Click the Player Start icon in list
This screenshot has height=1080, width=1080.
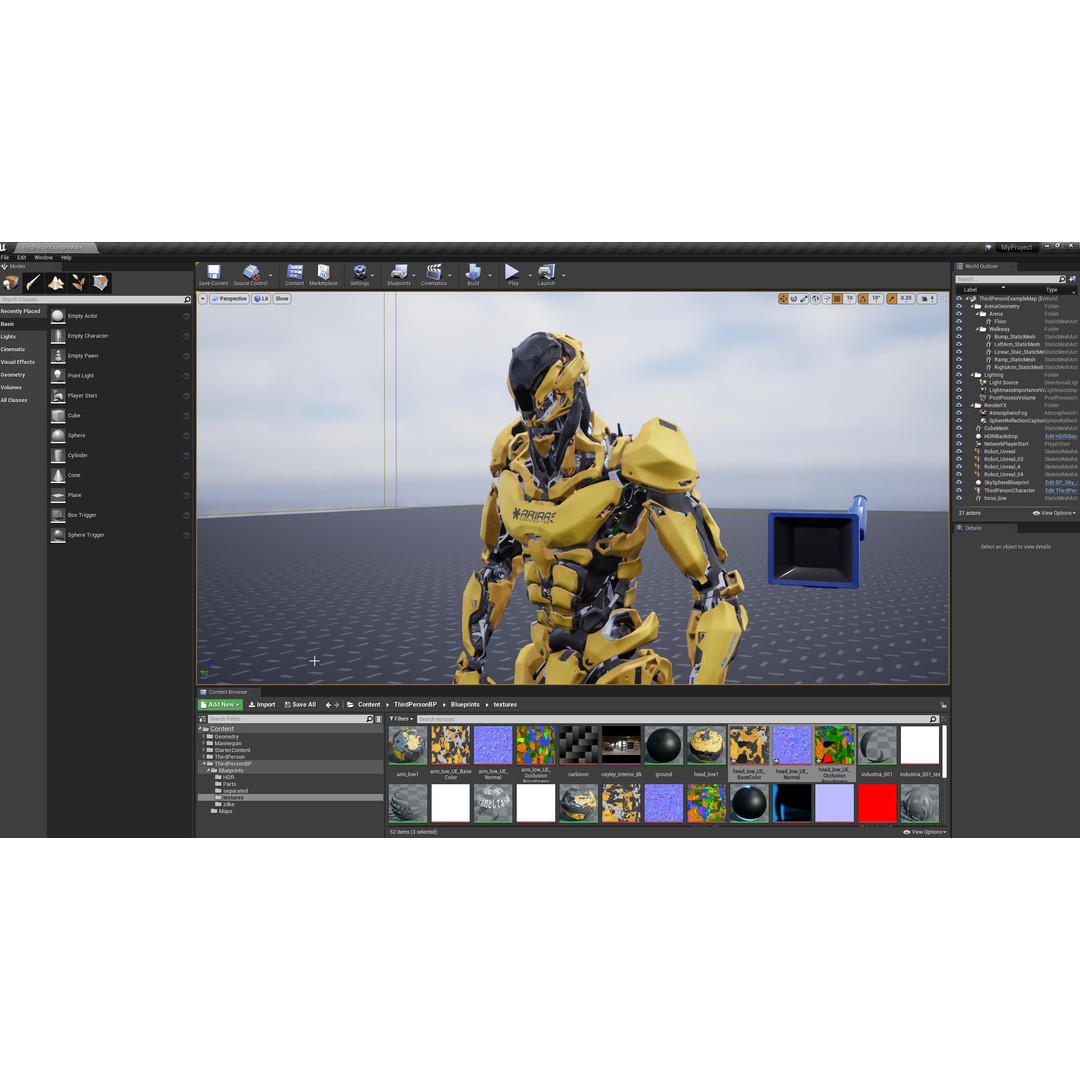coord(58,395)
